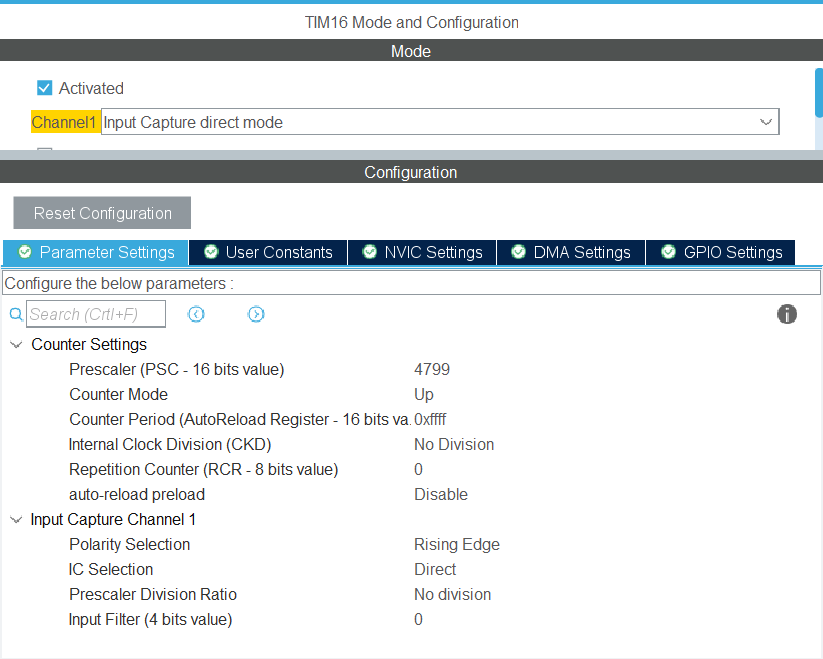Click the Counter Settings group title
Viewport: 823px width, 659px height.
pos(89,345)
